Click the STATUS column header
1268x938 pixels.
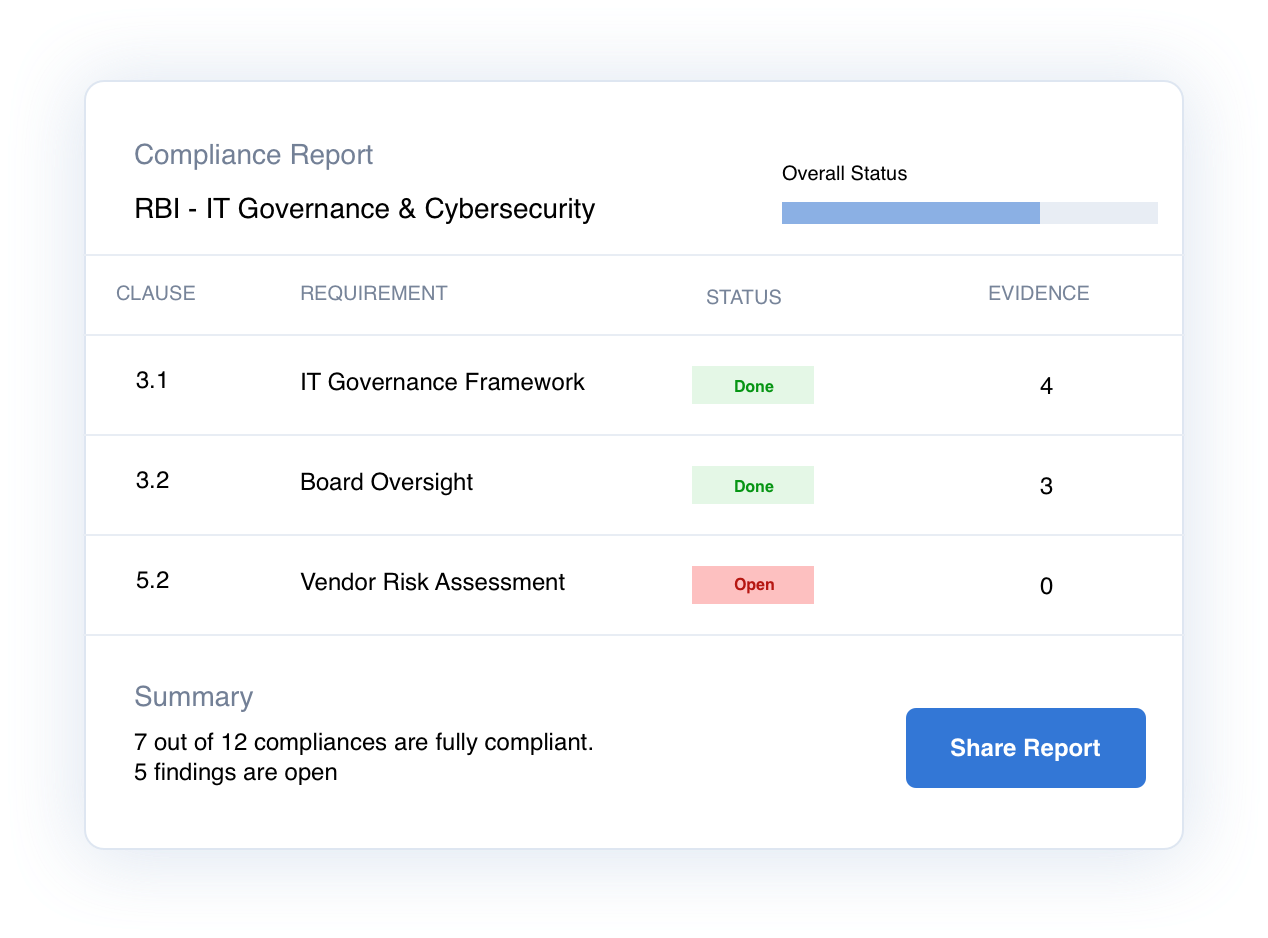743,297
